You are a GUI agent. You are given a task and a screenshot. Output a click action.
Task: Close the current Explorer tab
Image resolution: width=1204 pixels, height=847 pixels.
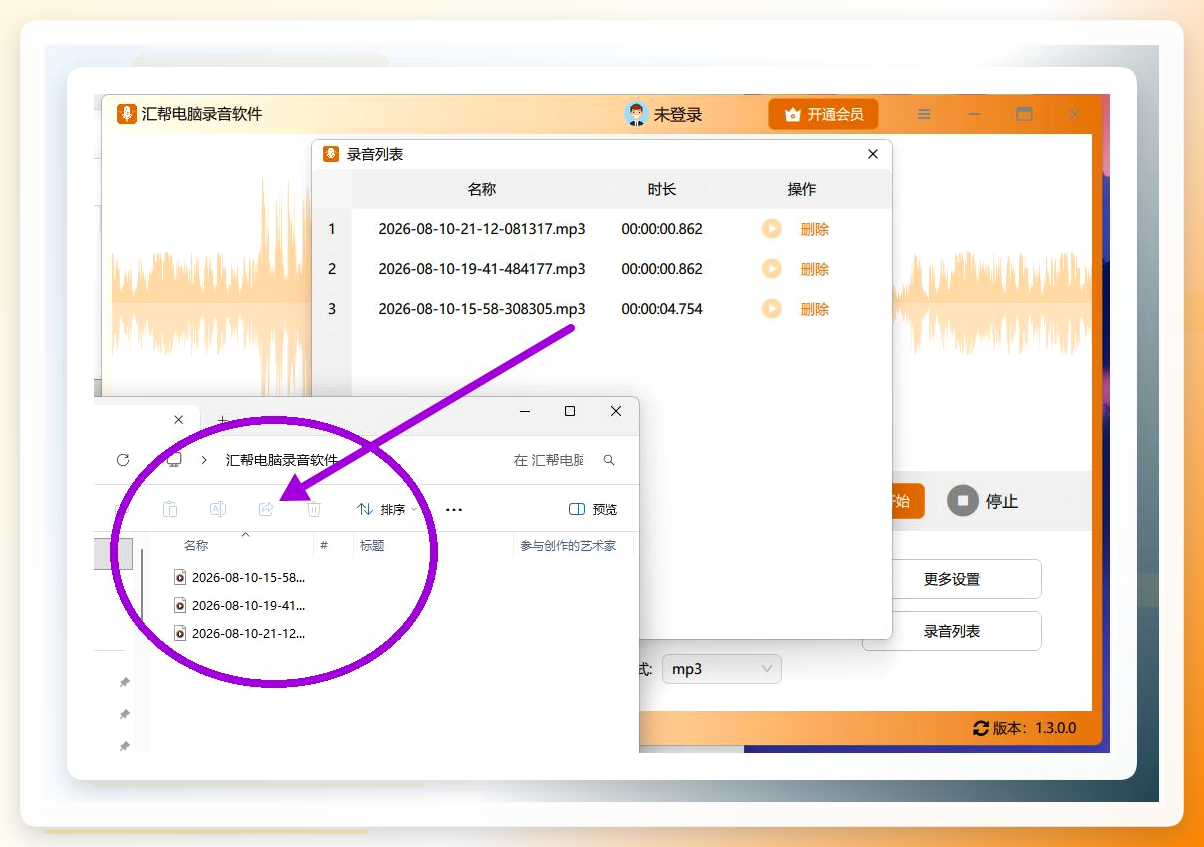(179, 420)
